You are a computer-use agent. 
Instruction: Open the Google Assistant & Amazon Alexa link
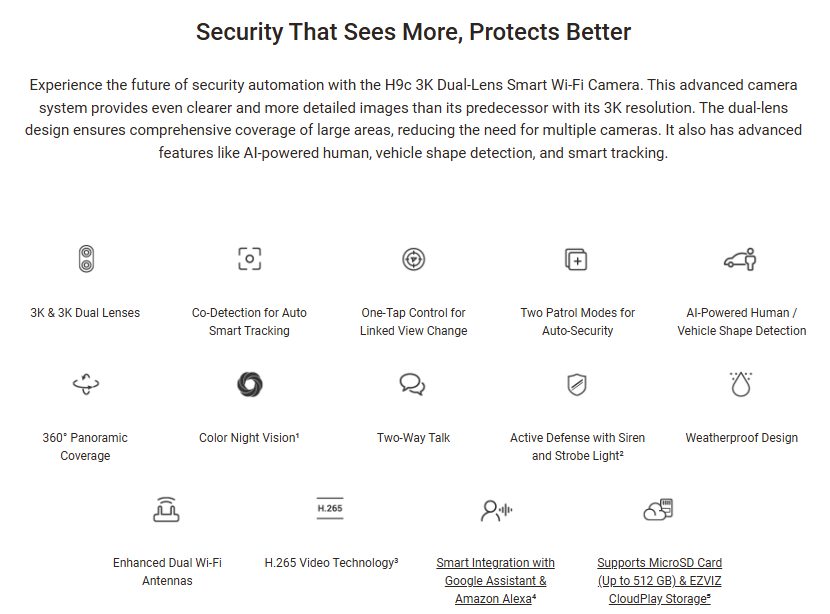(495, 581)
